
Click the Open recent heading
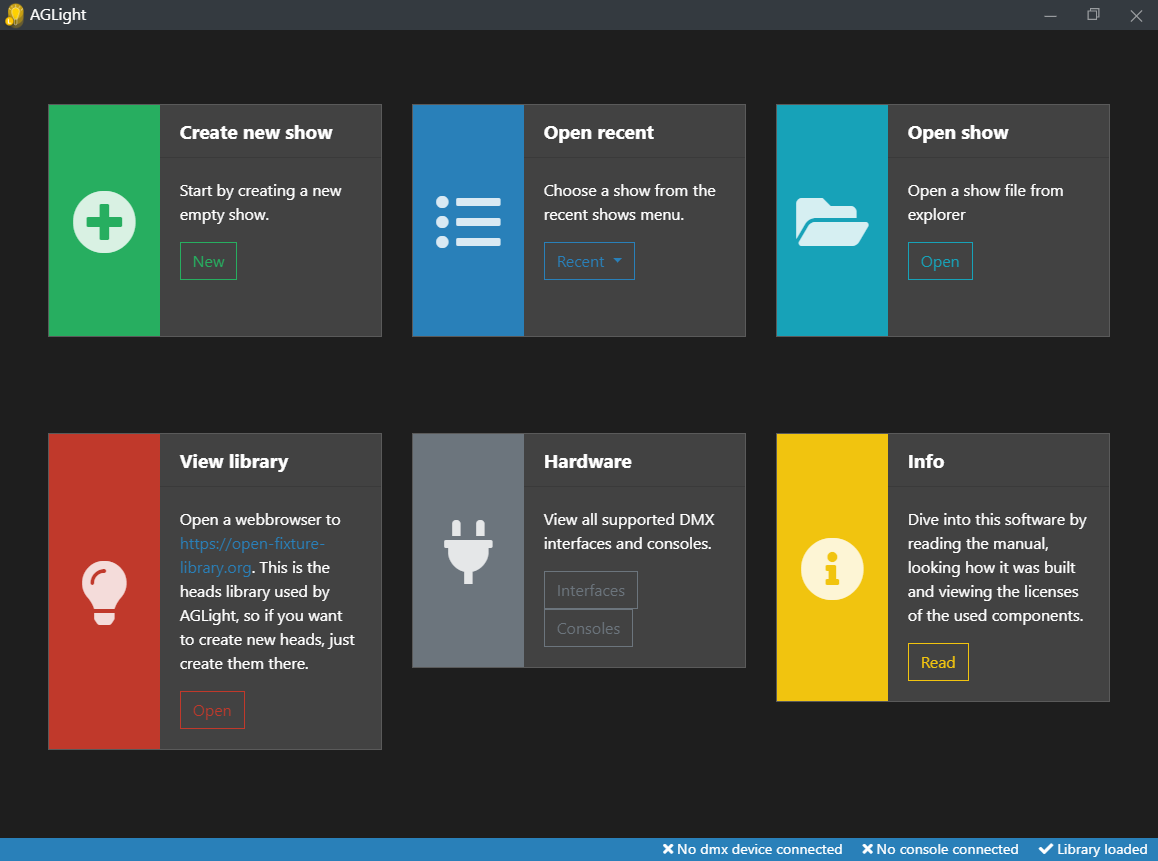[598, 132]
